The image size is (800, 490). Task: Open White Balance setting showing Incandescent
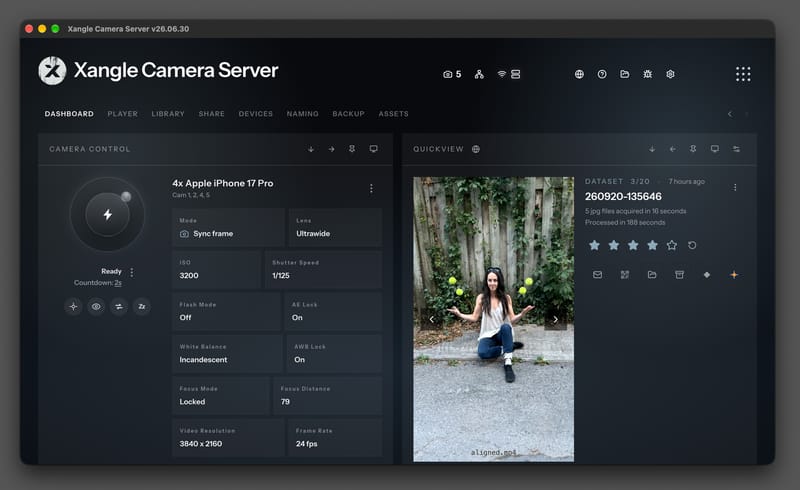pos(227,354)
